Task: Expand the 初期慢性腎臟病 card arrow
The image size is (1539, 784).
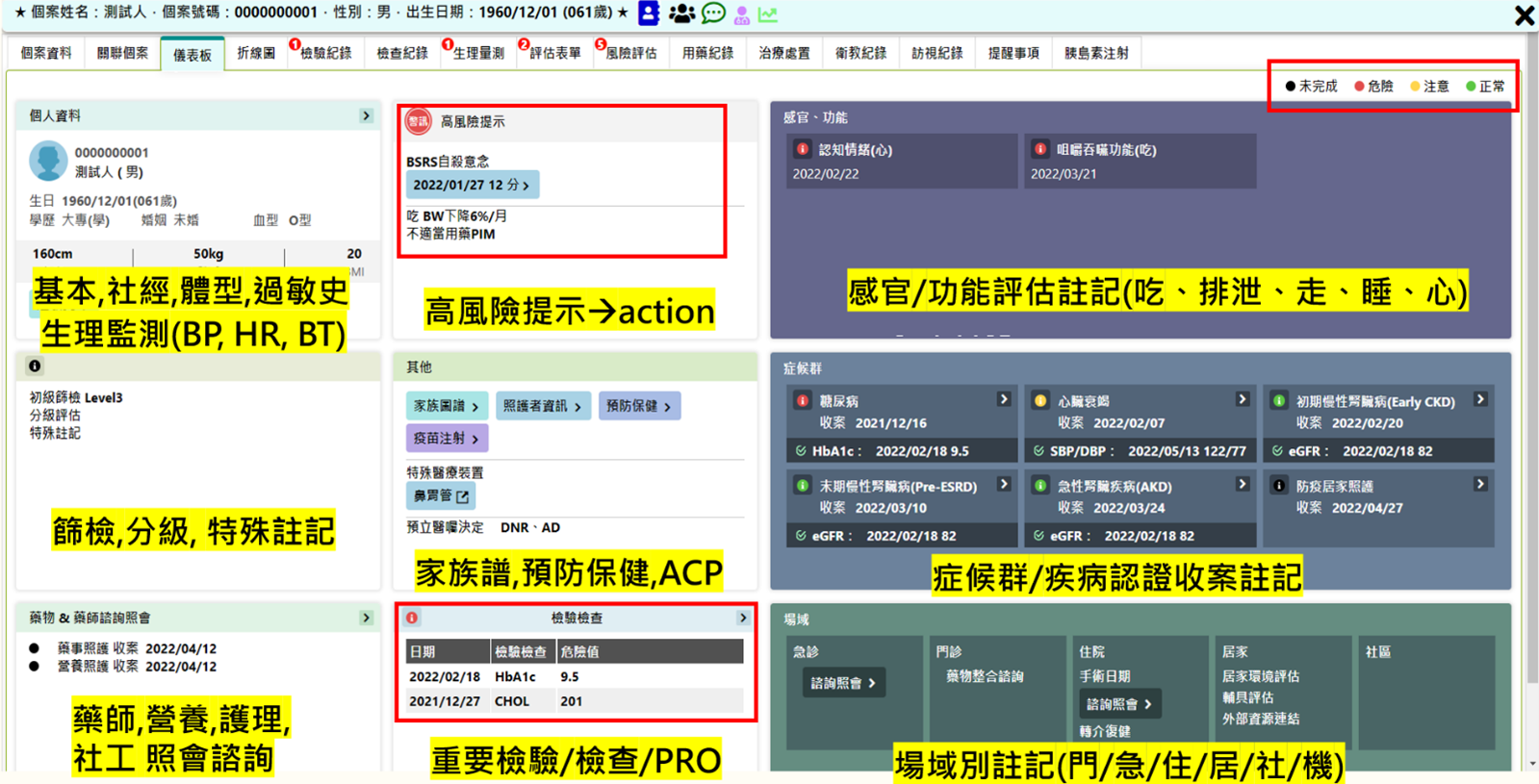Action: (x=1480, y=399)
